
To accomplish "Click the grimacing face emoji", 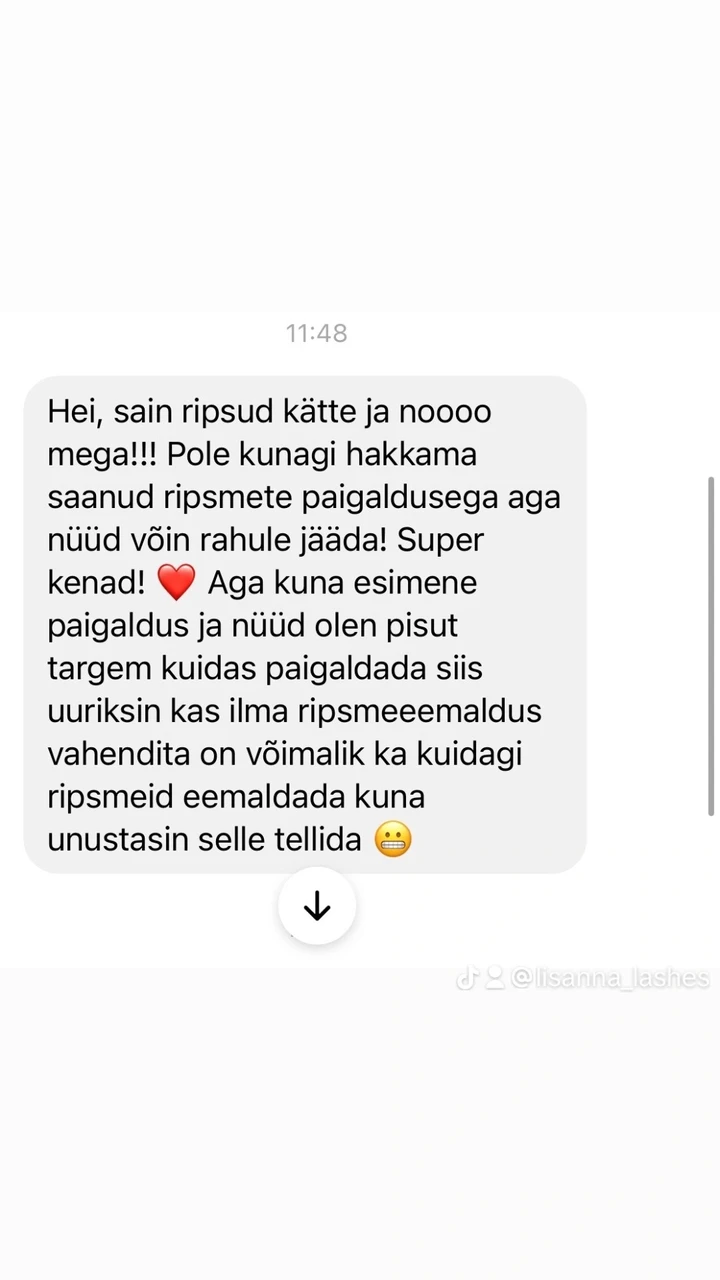I will pos(393,840).
